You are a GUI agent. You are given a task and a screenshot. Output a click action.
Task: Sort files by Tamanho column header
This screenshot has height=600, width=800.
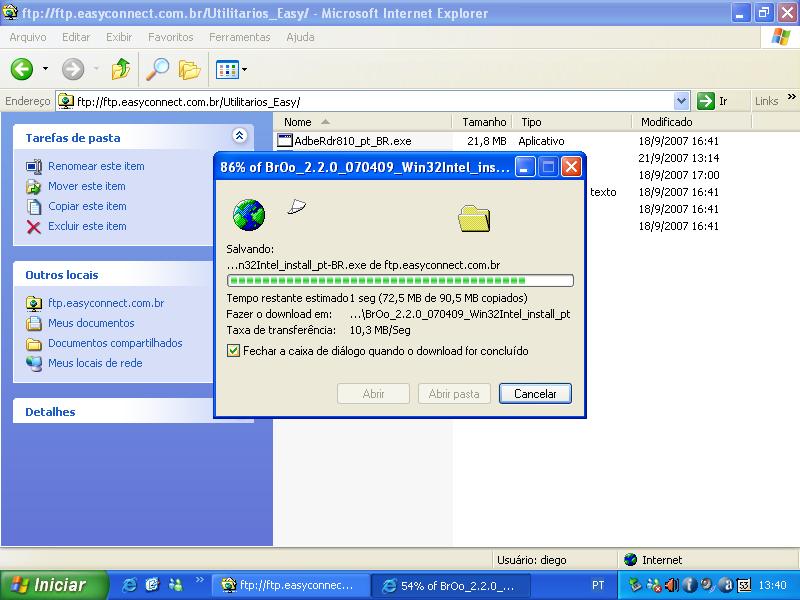pos(482,122)
